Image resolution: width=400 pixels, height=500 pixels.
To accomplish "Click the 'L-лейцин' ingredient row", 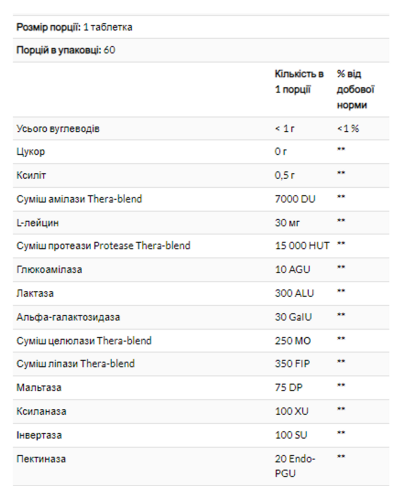I will [x=201, y=223].
